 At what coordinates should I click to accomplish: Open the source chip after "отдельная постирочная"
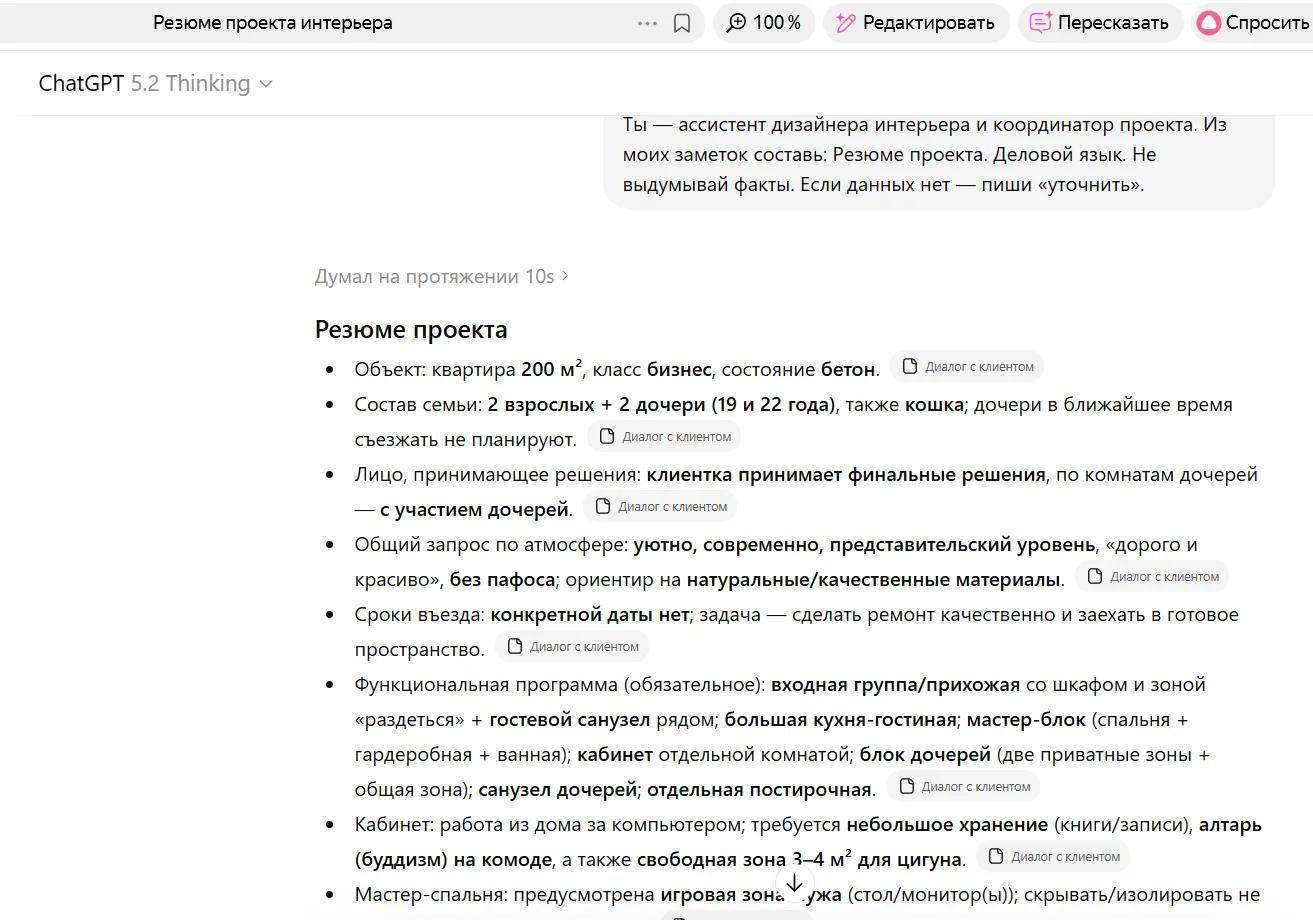click(963, 787)
